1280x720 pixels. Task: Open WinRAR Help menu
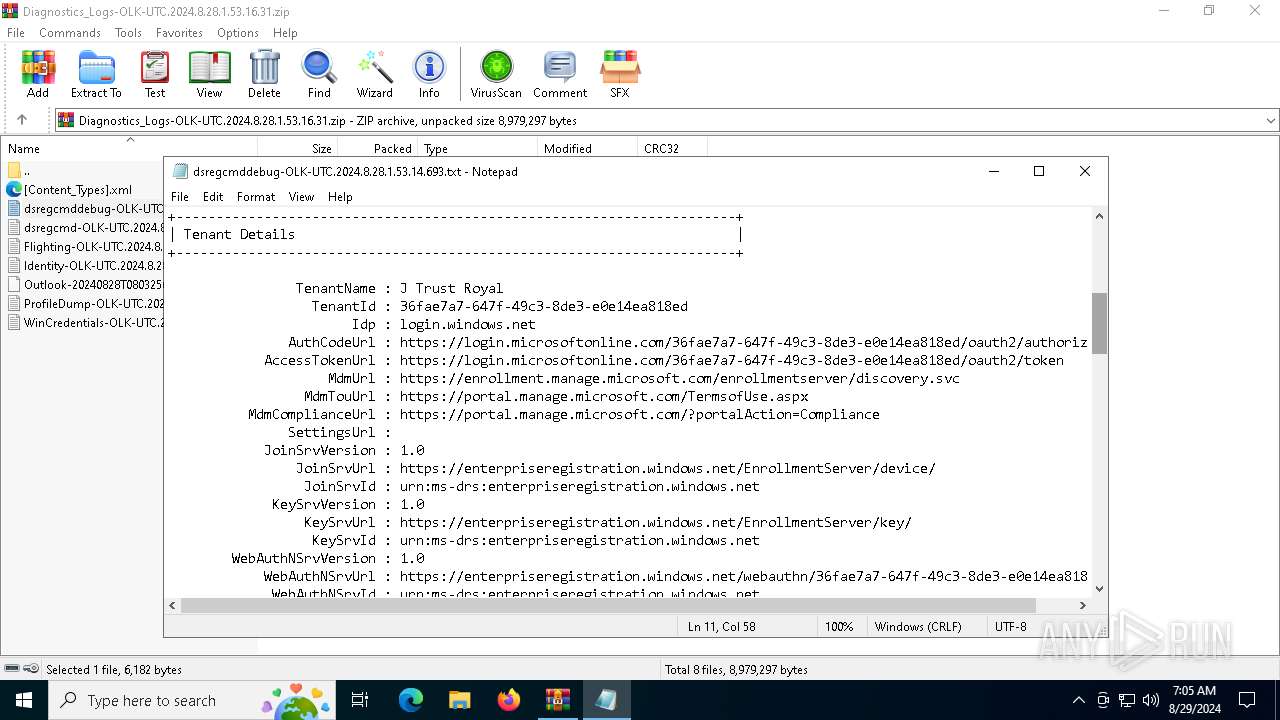(285, 33)
